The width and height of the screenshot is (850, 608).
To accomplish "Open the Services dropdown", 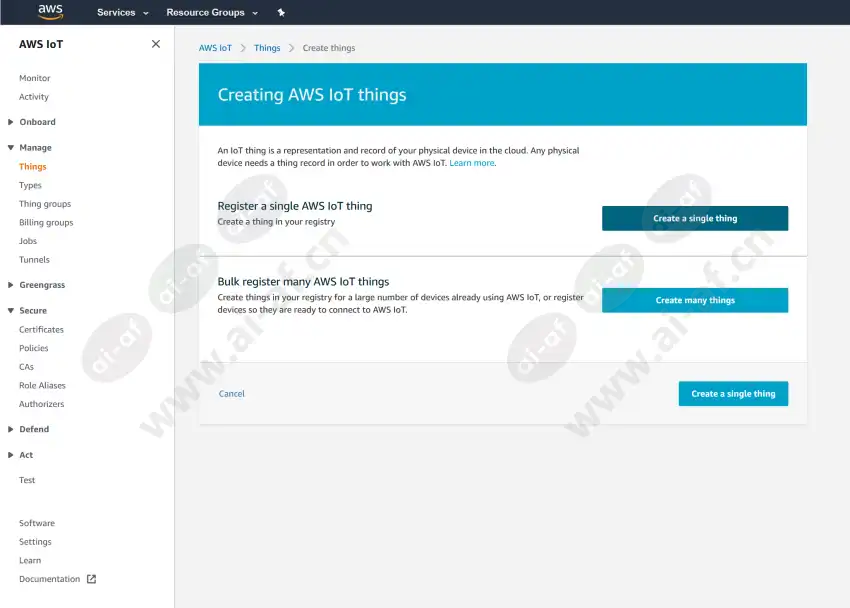I will coord(123,12).
